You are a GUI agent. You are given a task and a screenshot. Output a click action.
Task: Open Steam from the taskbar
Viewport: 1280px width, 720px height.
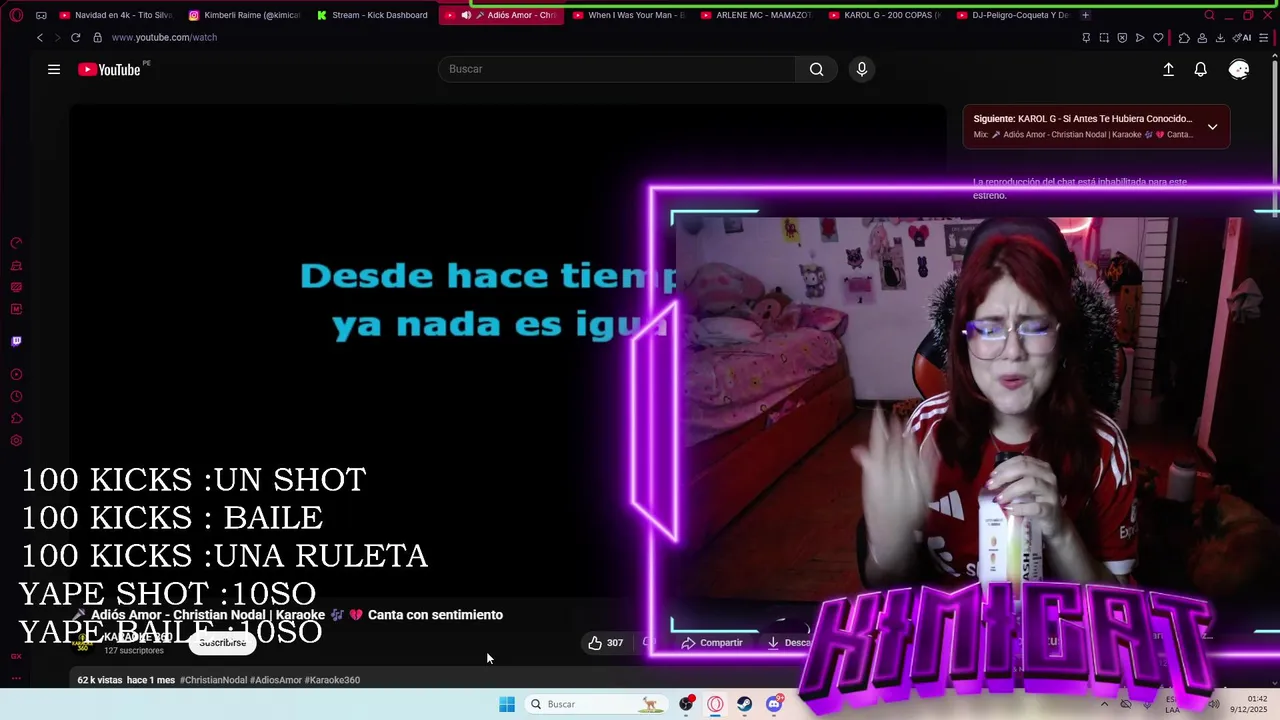745,704
